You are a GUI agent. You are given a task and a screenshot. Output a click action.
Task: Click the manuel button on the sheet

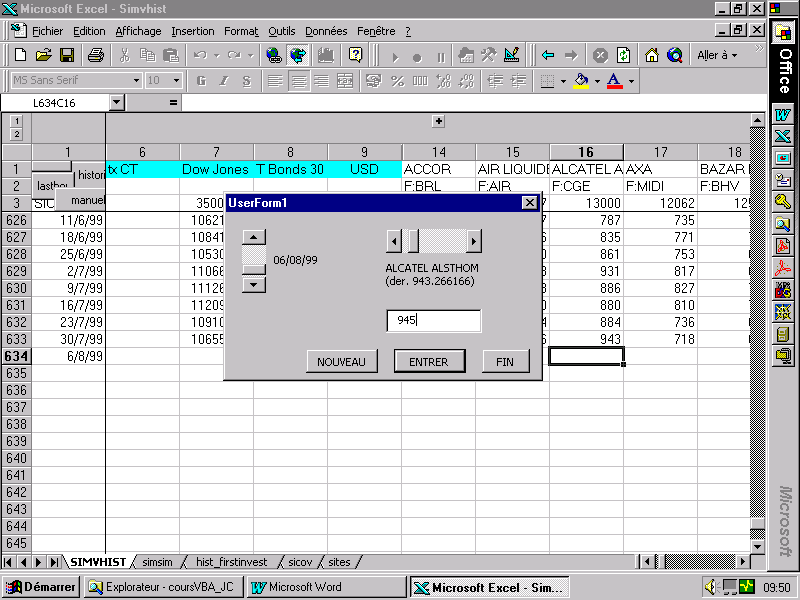coord(80,200)
